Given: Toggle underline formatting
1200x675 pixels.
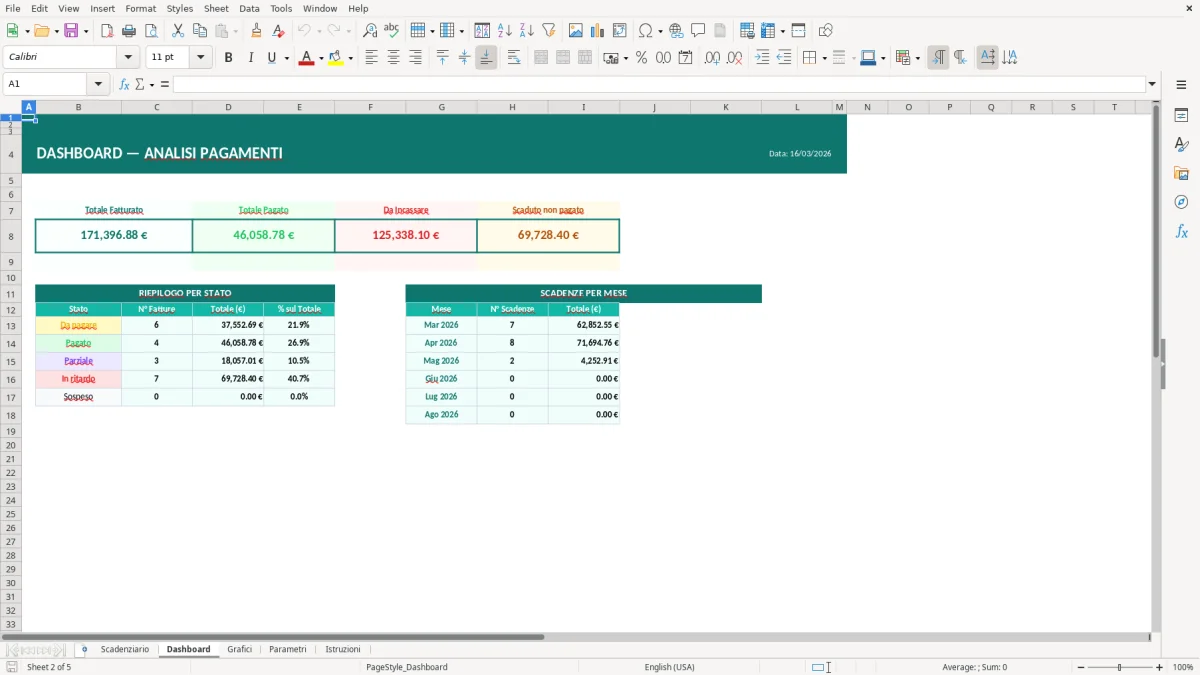Looking at the screenshot, I should pyautogui.click(x=271, y=58).
